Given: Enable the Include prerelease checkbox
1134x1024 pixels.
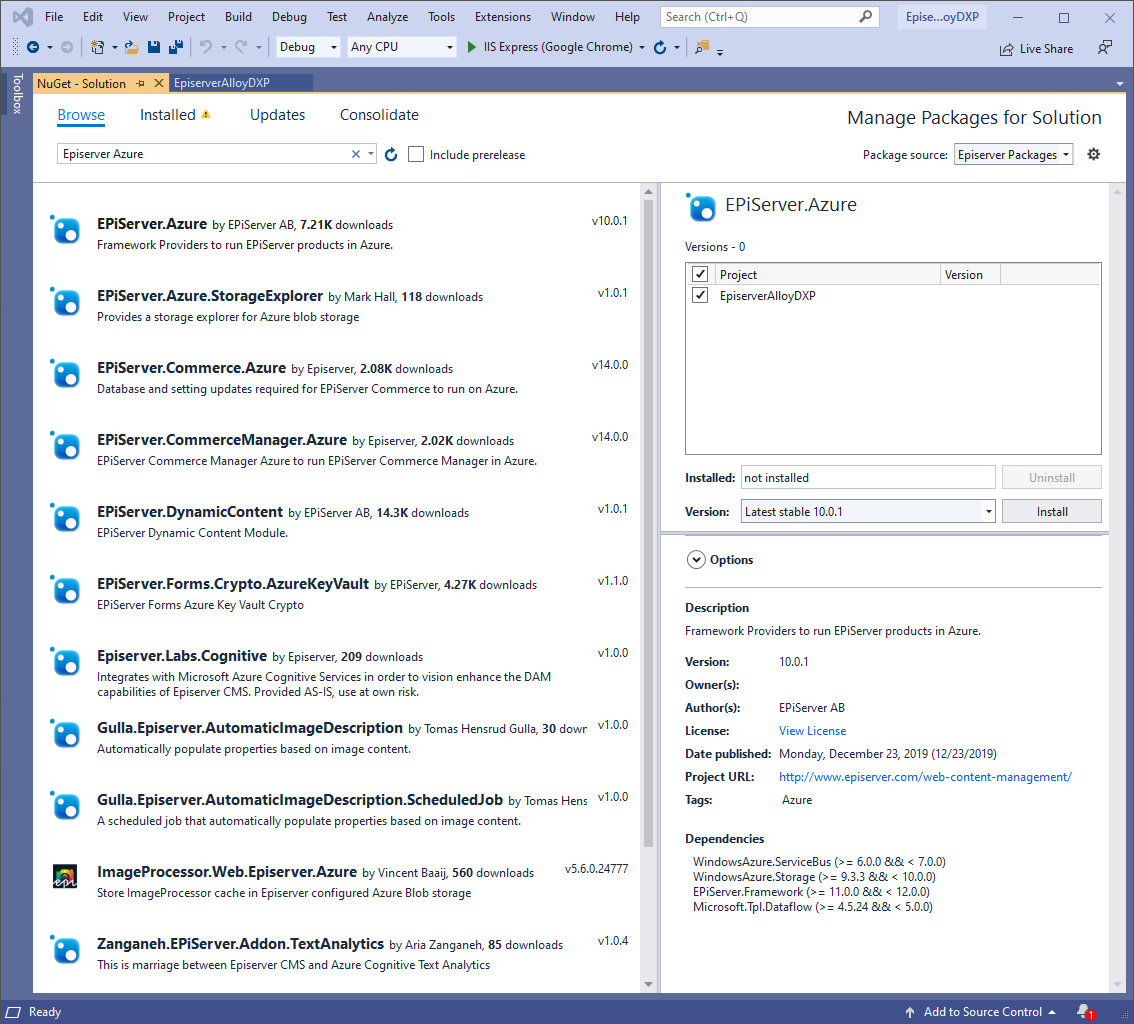Looking at the screenshot, I should [416, 154].
